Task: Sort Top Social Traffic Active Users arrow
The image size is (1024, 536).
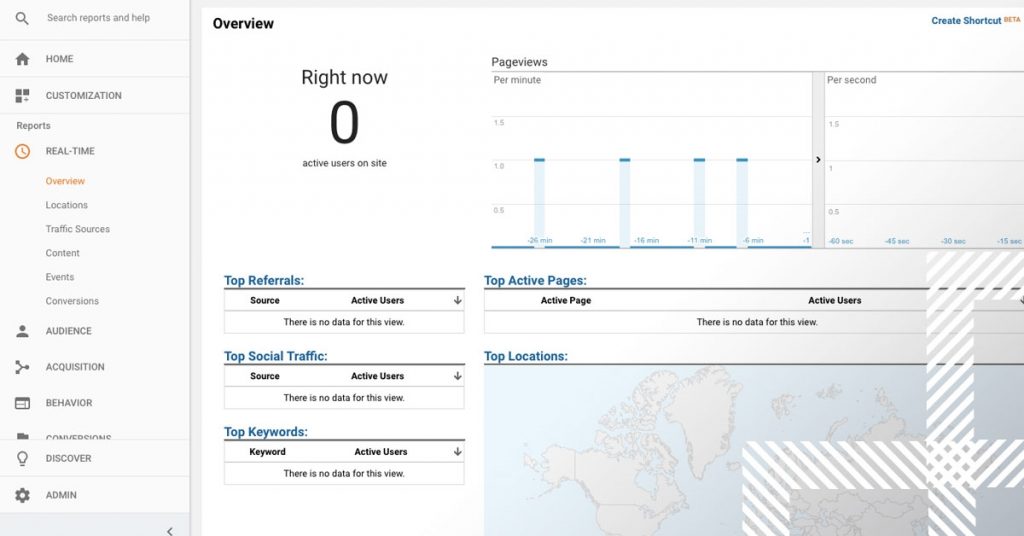Action: pos(457,376)
